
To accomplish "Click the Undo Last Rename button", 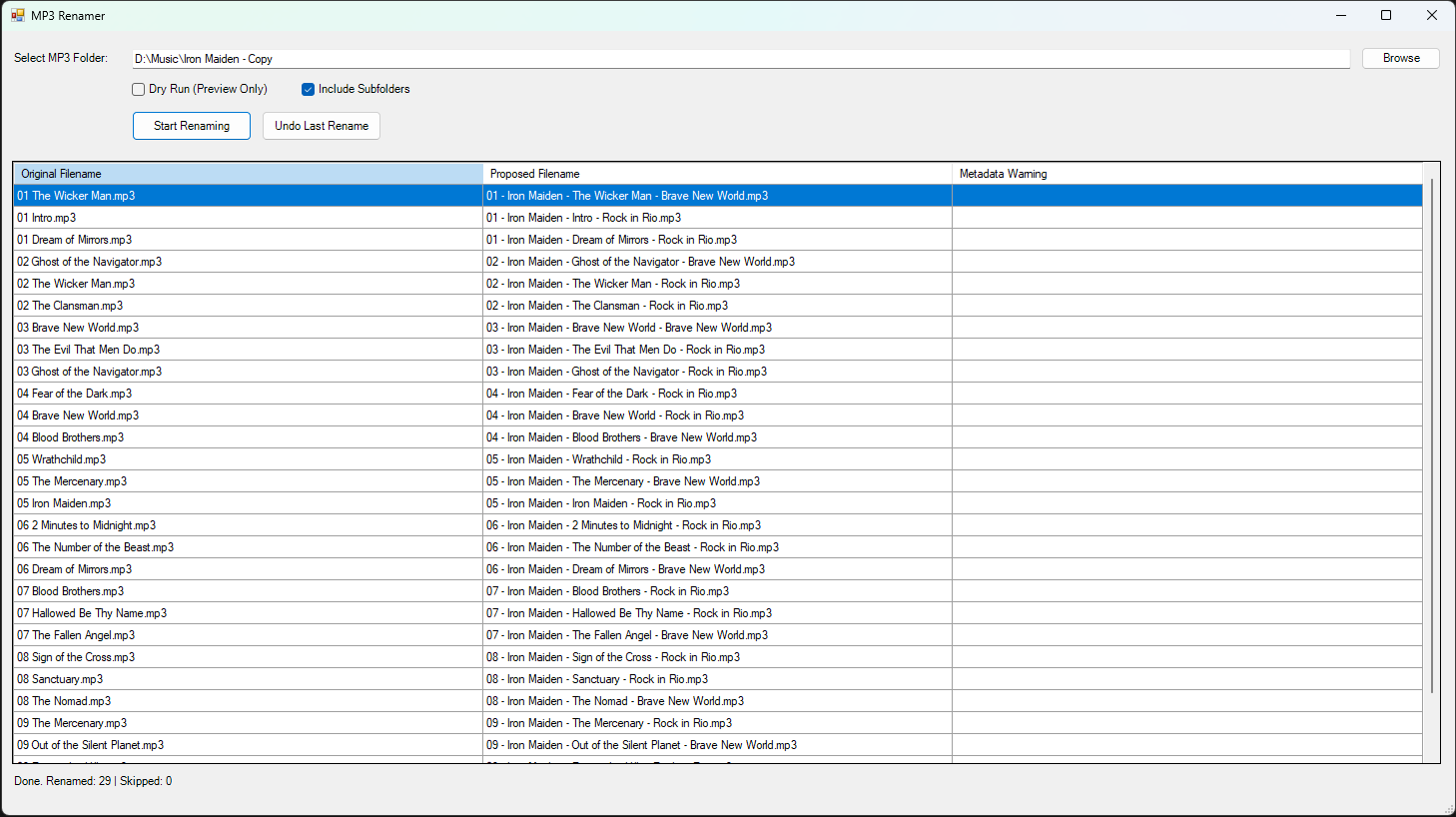I will click(x=322, y=126).
